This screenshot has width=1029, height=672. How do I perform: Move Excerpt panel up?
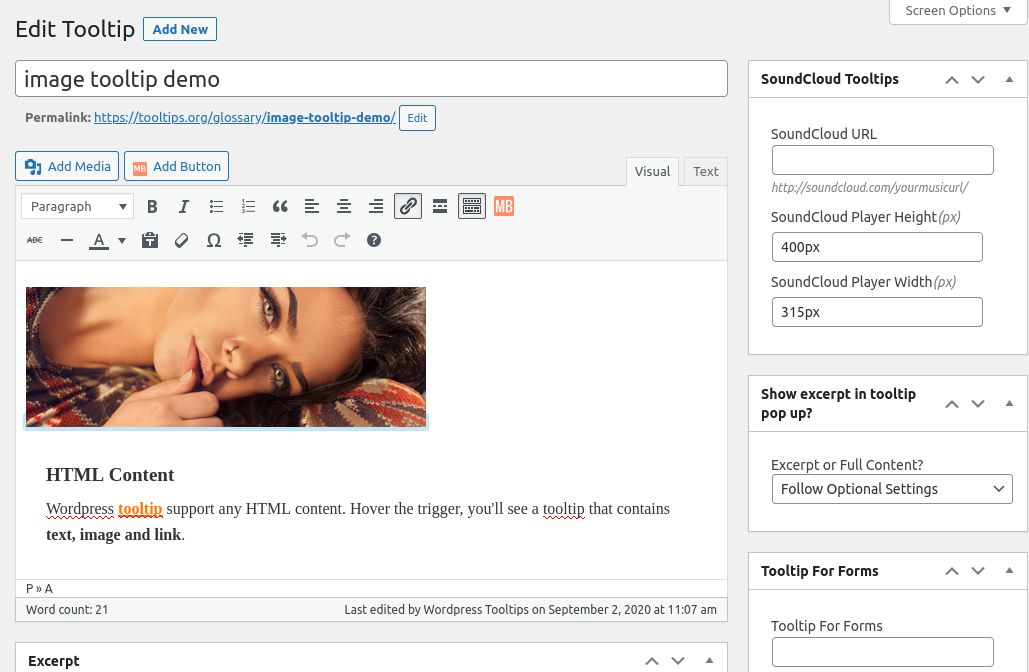[652, 661]
